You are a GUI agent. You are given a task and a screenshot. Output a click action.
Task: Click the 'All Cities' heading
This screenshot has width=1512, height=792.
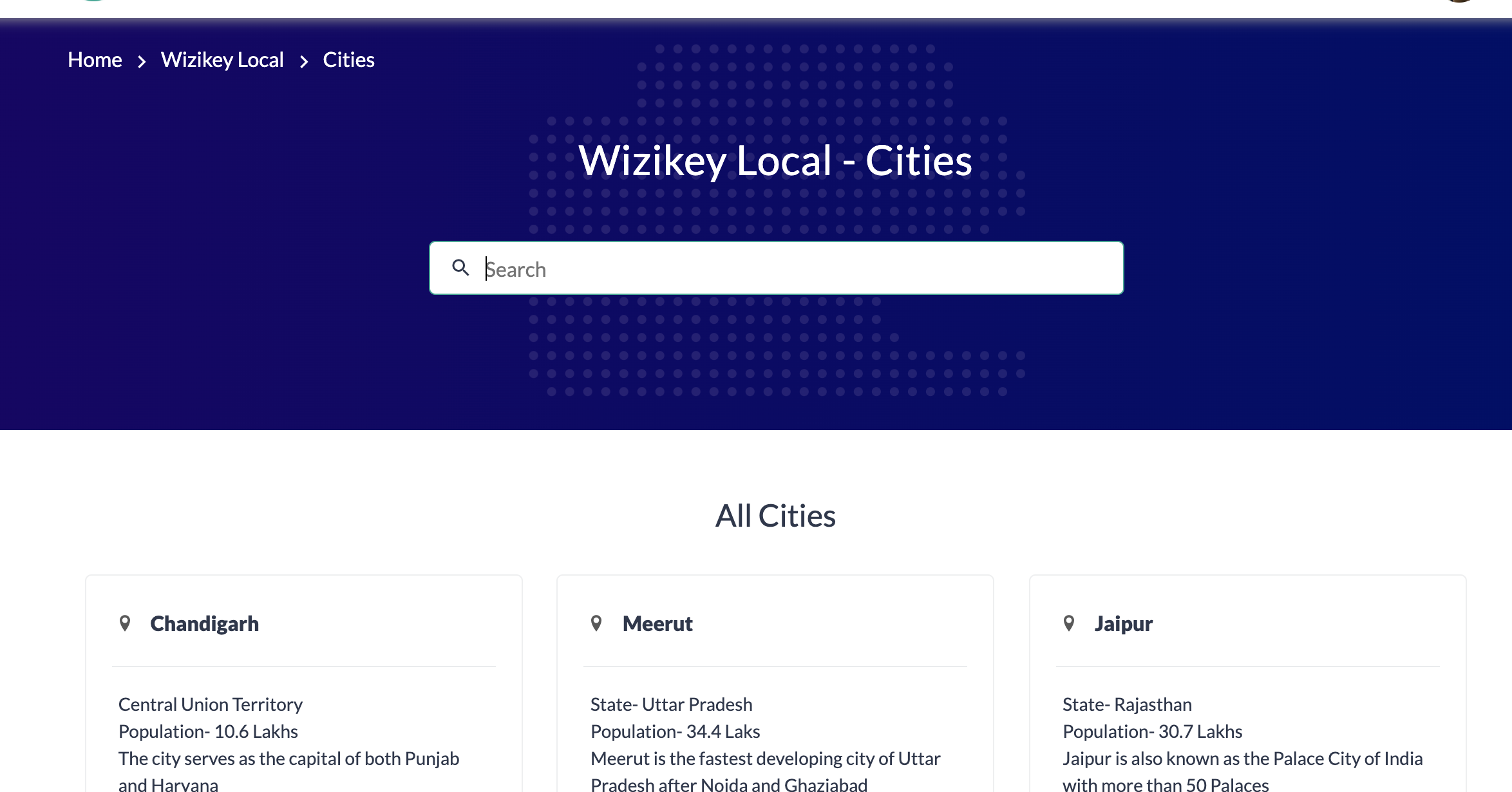tap(775, 516)
